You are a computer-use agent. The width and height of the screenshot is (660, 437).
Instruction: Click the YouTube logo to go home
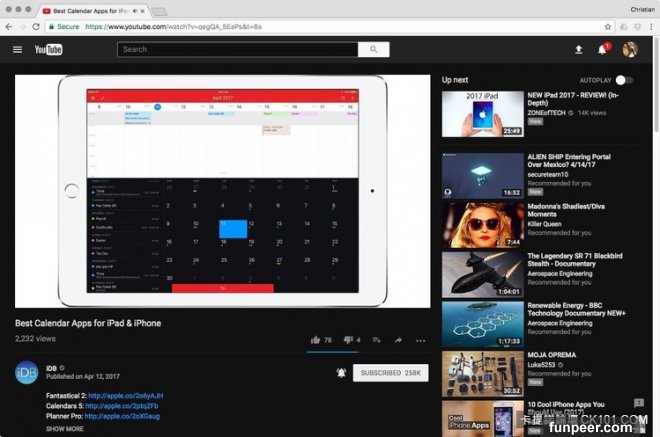(49, 49)
